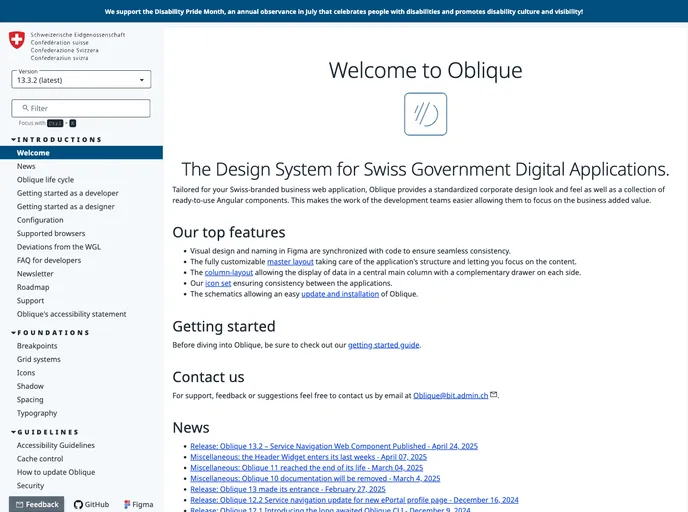Viewport: 688px width, 512px height.
Task: Follow the master layout link
Action: pyautogui.click(x=290, y=262)
